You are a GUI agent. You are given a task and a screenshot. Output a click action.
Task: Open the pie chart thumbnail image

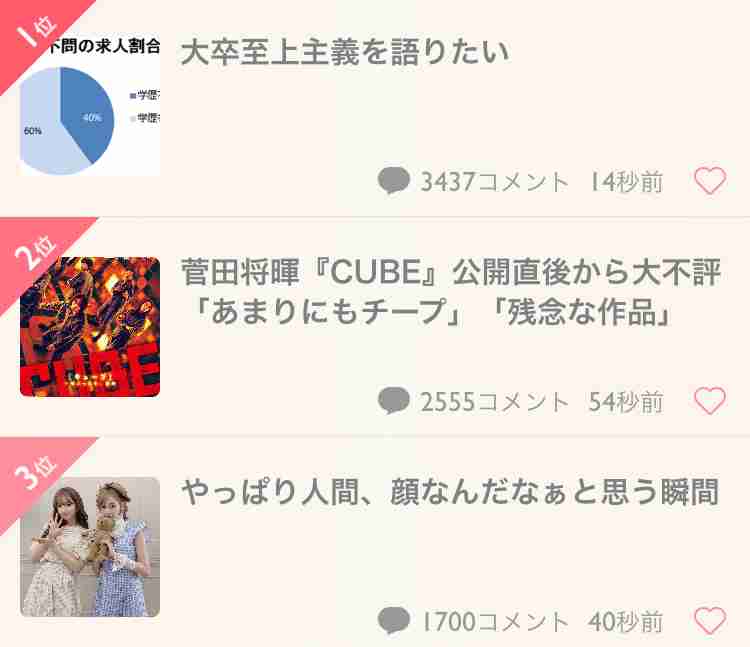point(90,107)
